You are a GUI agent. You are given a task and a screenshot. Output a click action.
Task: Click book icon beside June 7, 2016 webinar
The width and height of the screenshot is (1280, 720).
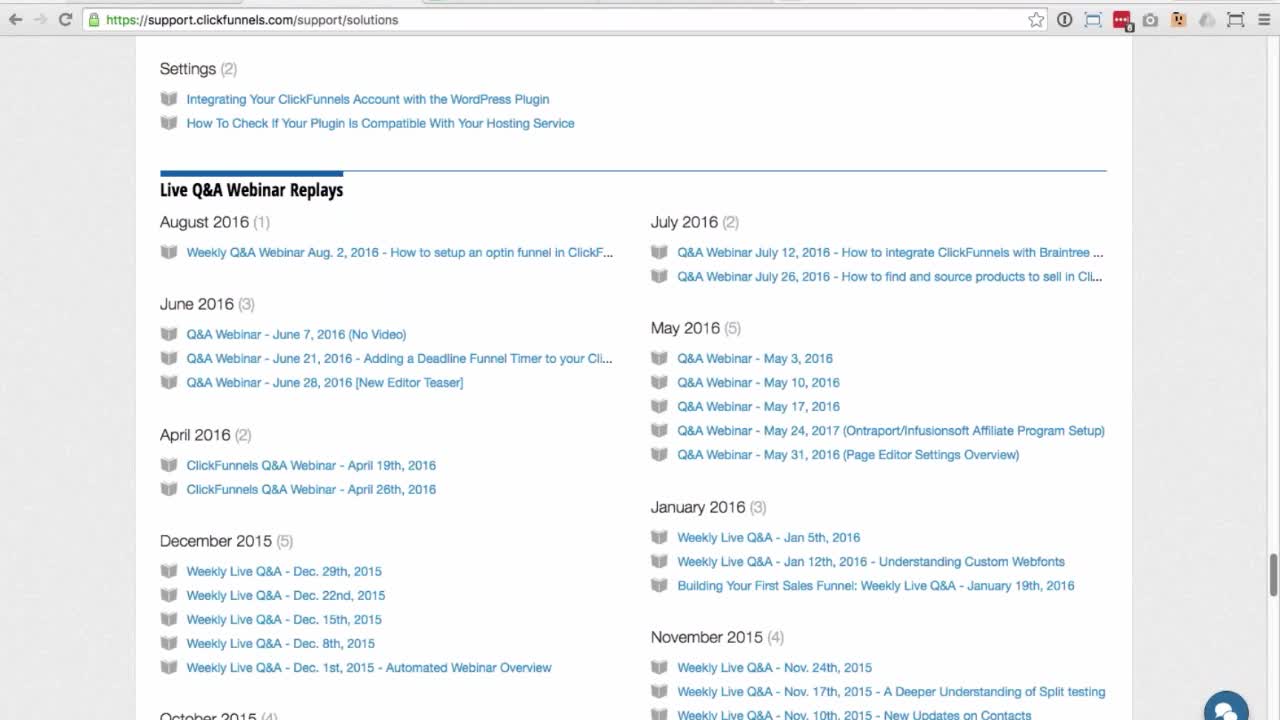pyautogui.click(x=169, y=334)
